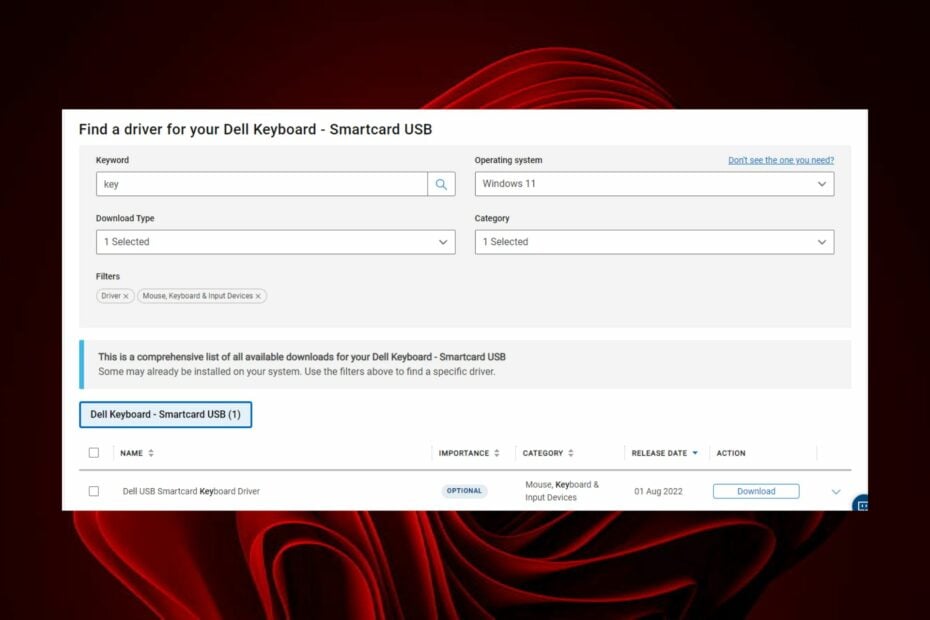Remove the Mouse, Keyboard & Input Devices filter
This screenshot has width=930, height=620.
coord(258,296)
